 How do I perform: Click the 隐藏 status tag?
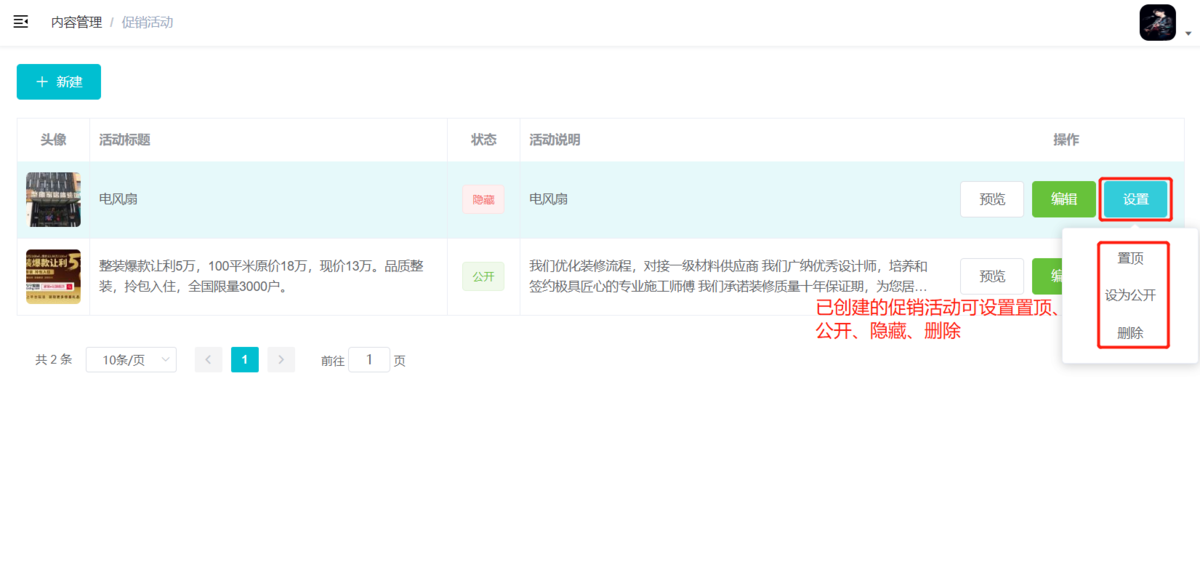click(x=483, y=199)
